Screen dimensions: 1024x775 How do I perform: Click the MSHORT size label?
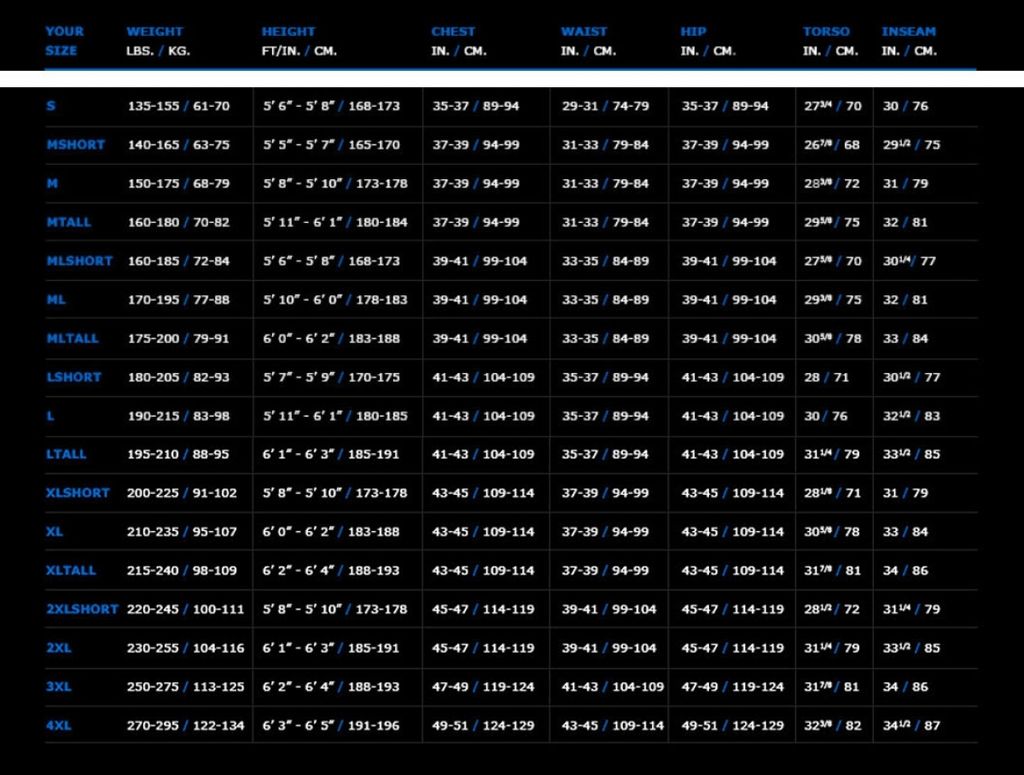point(75,145)
